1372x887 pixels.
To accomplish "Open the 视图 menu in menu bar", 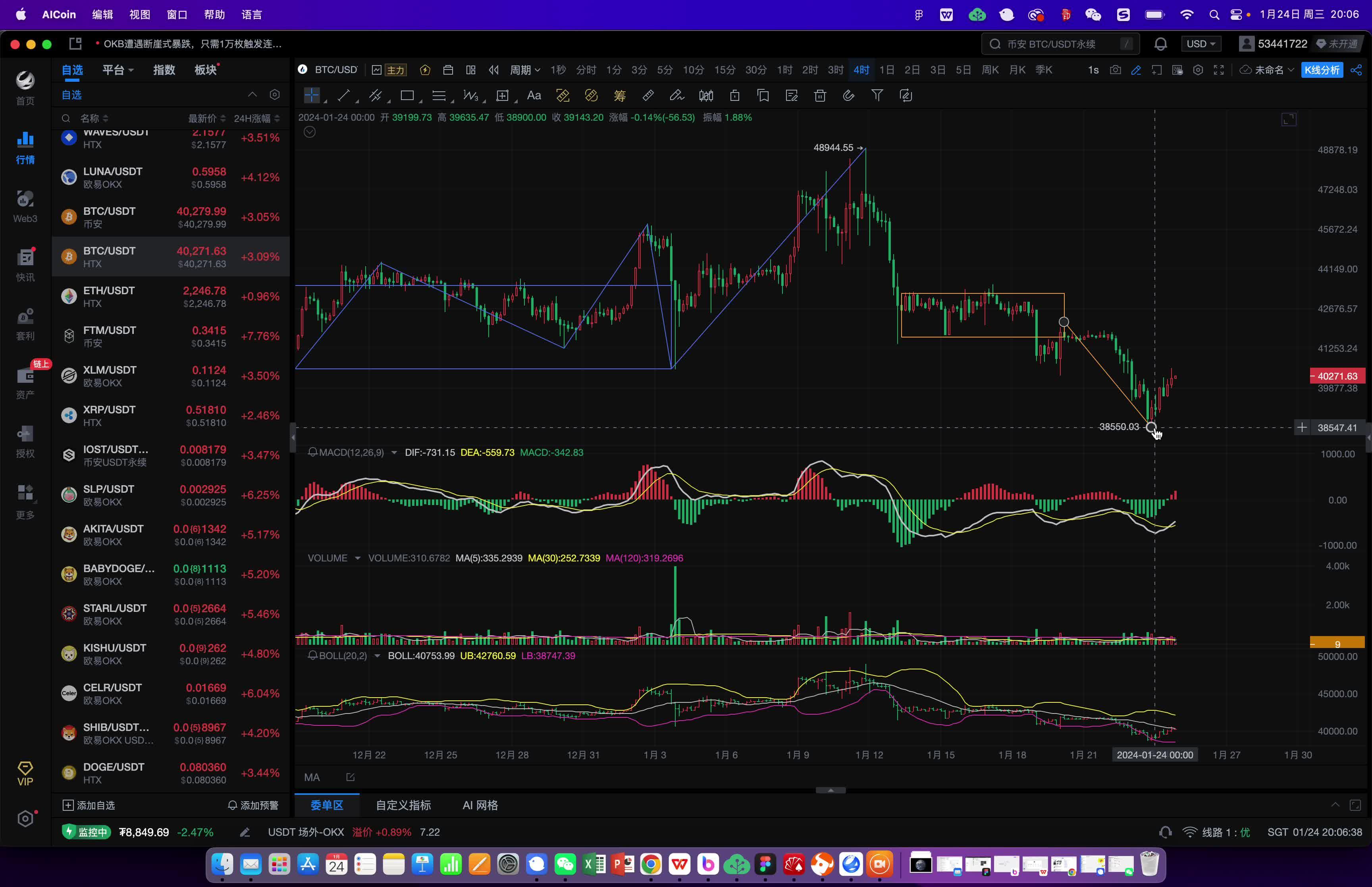I will pyautogui.click(x=140, y=14).
